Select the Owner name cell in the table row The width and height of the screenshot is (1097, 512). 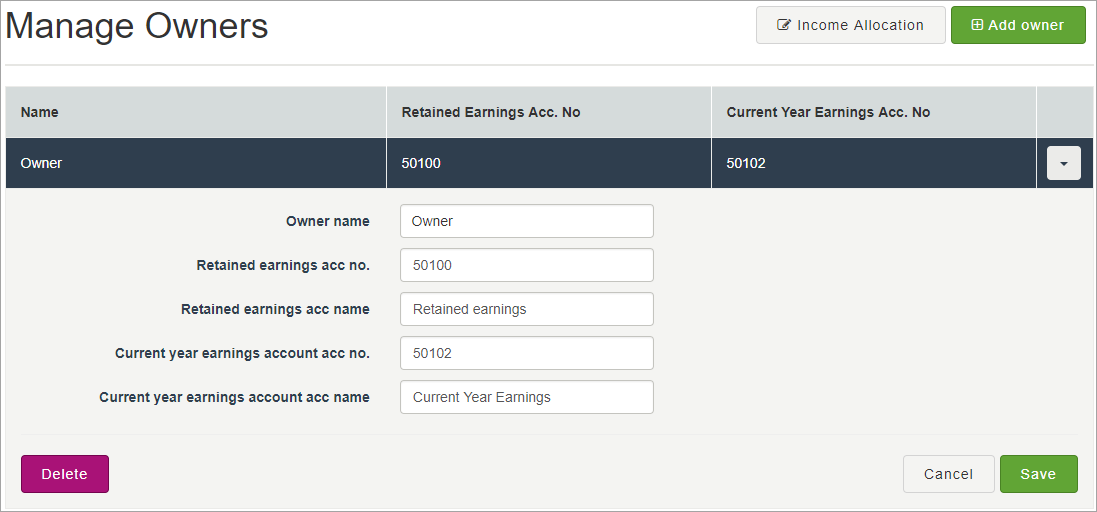tap(42, 163)
